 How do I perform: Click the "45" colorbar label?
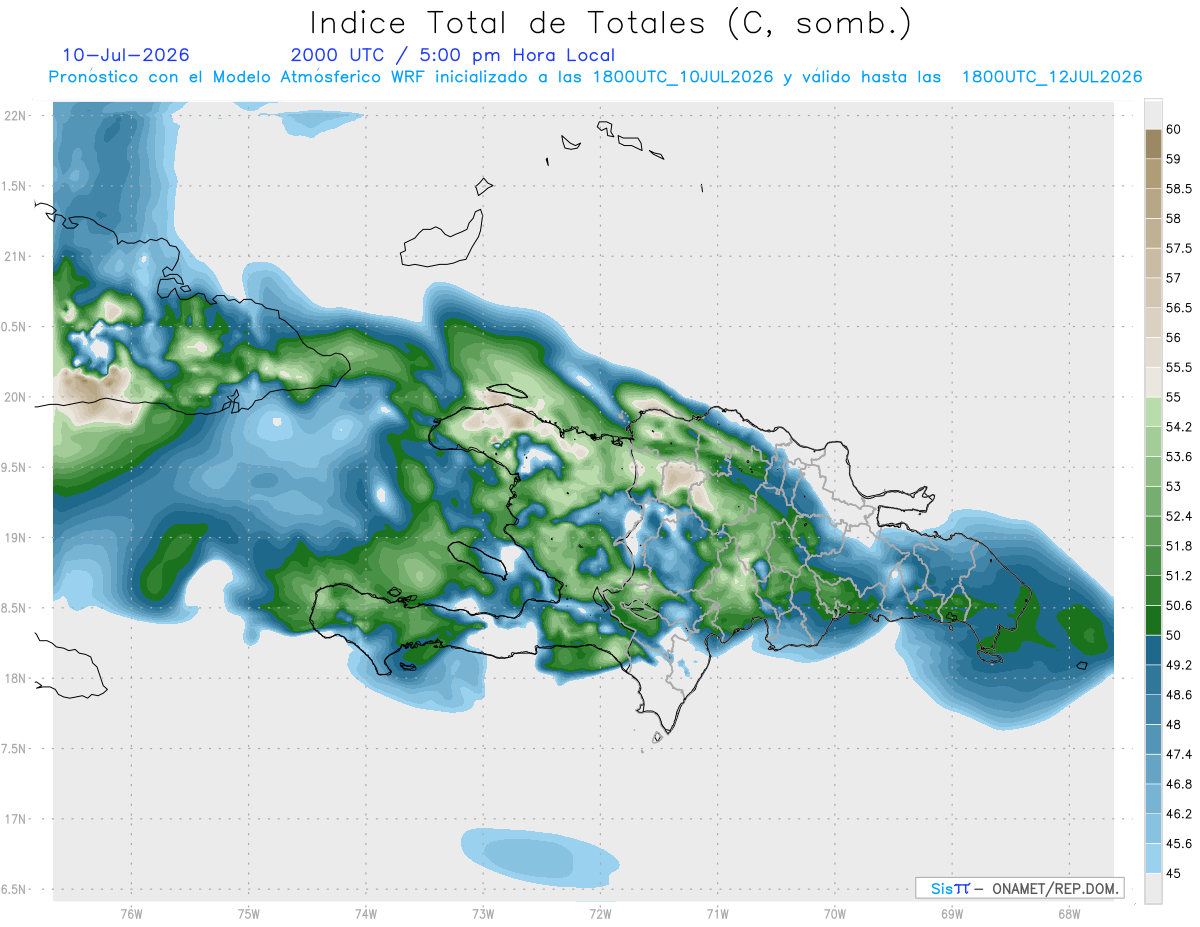point(1173,874)
